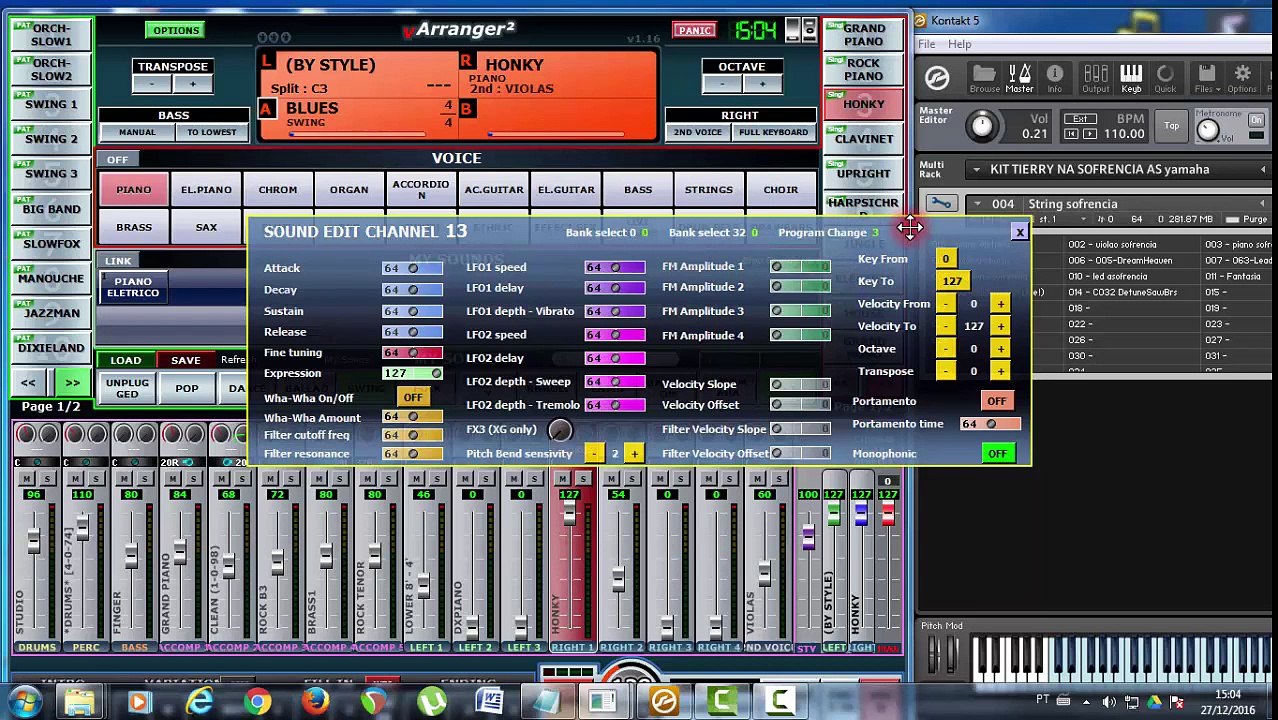The height and width of the screenshot is (720, 1278).
Task: Open Windows Explorer from taskbar
Action: coord(81,701)
